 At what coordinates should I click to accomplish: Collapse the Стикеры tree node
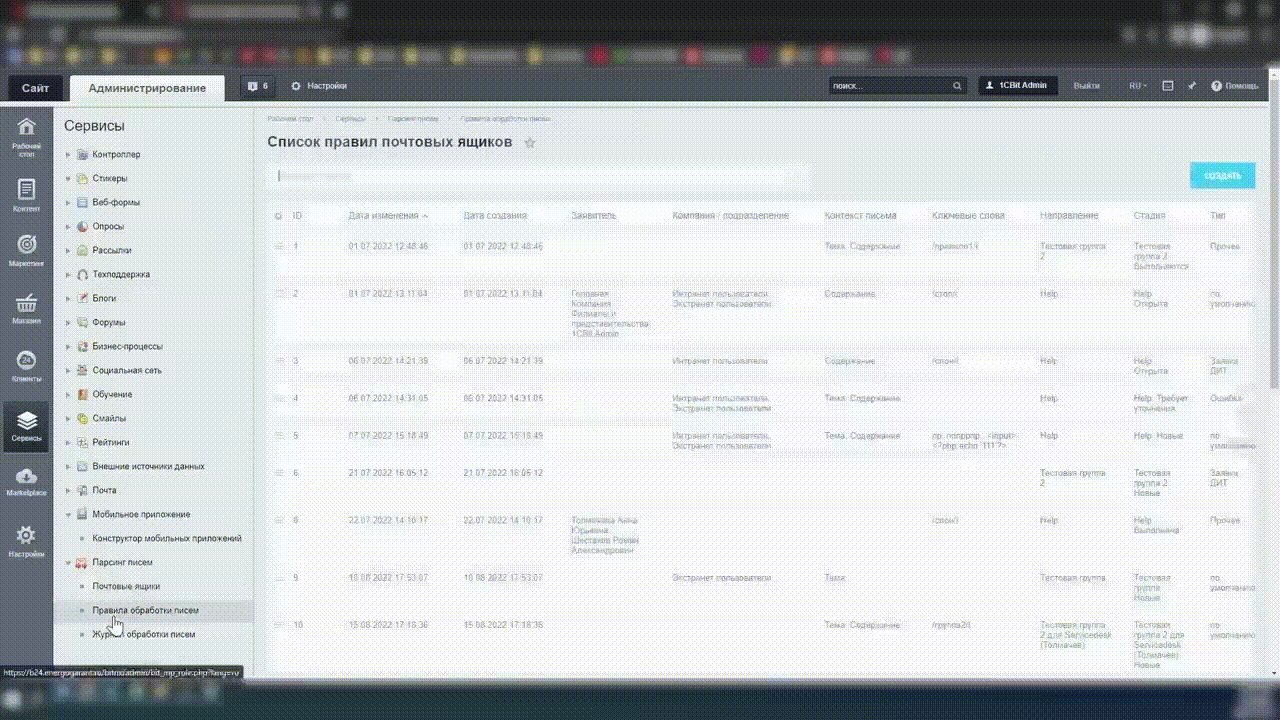pos(68,179)
